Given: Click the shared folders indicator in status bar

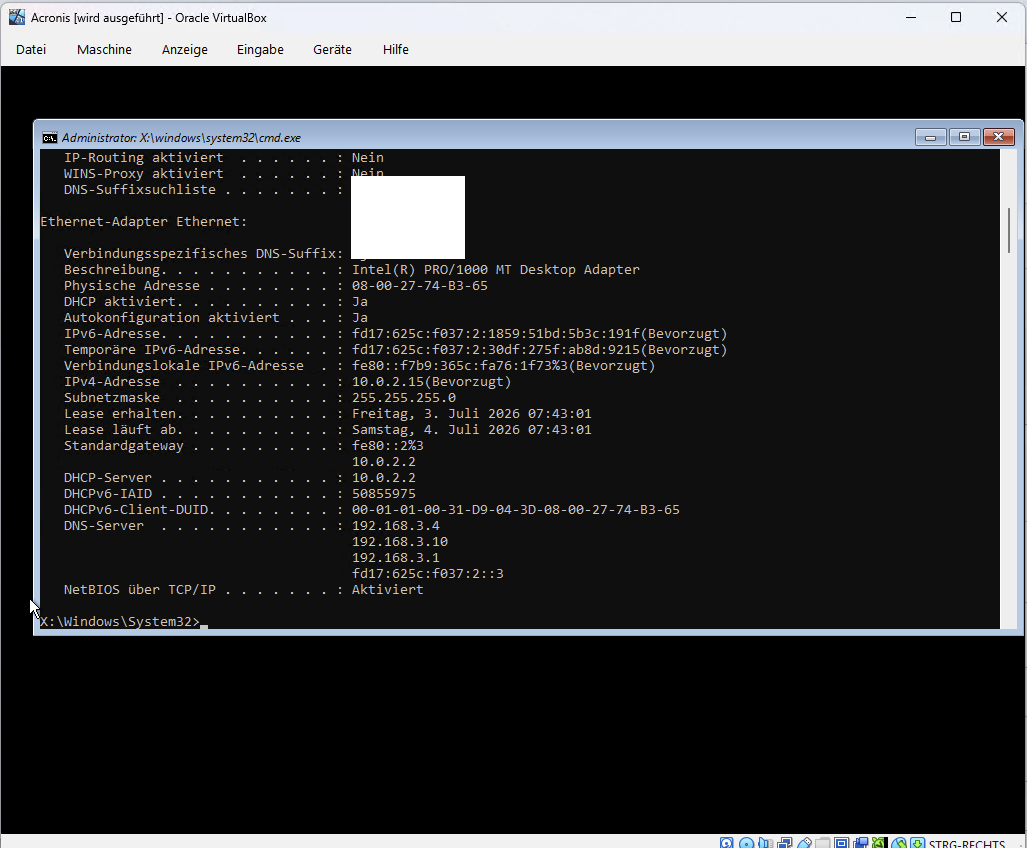Looking at the screenshot, I should click(x=823, y=843).
